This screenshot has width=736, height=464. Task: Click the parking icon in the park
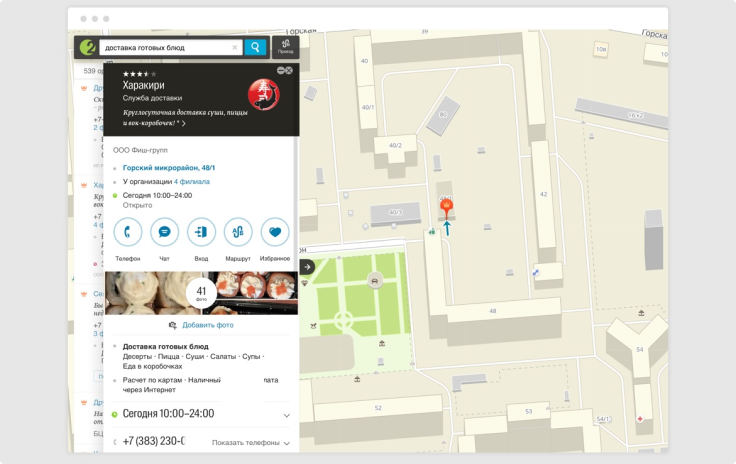tap(375, 281)
